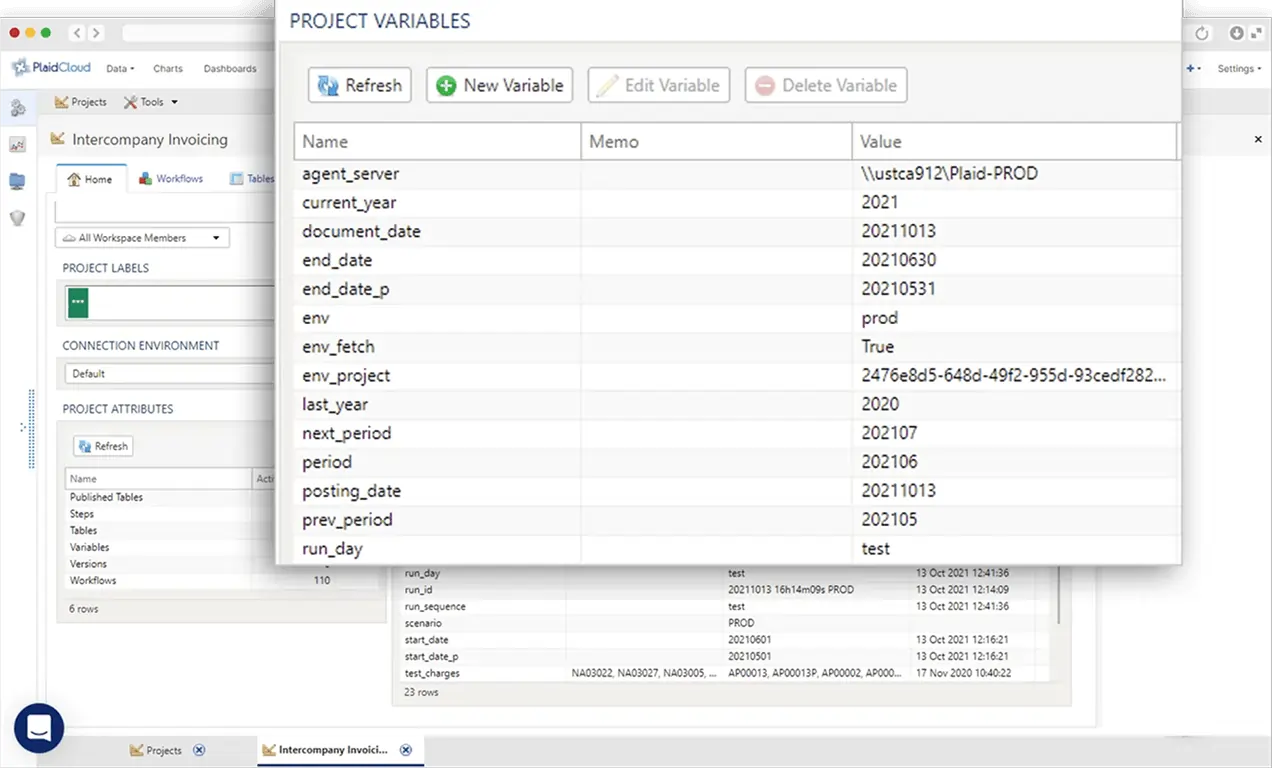
Task: Click the browser download icon
Action: (x=1237, y=33)
